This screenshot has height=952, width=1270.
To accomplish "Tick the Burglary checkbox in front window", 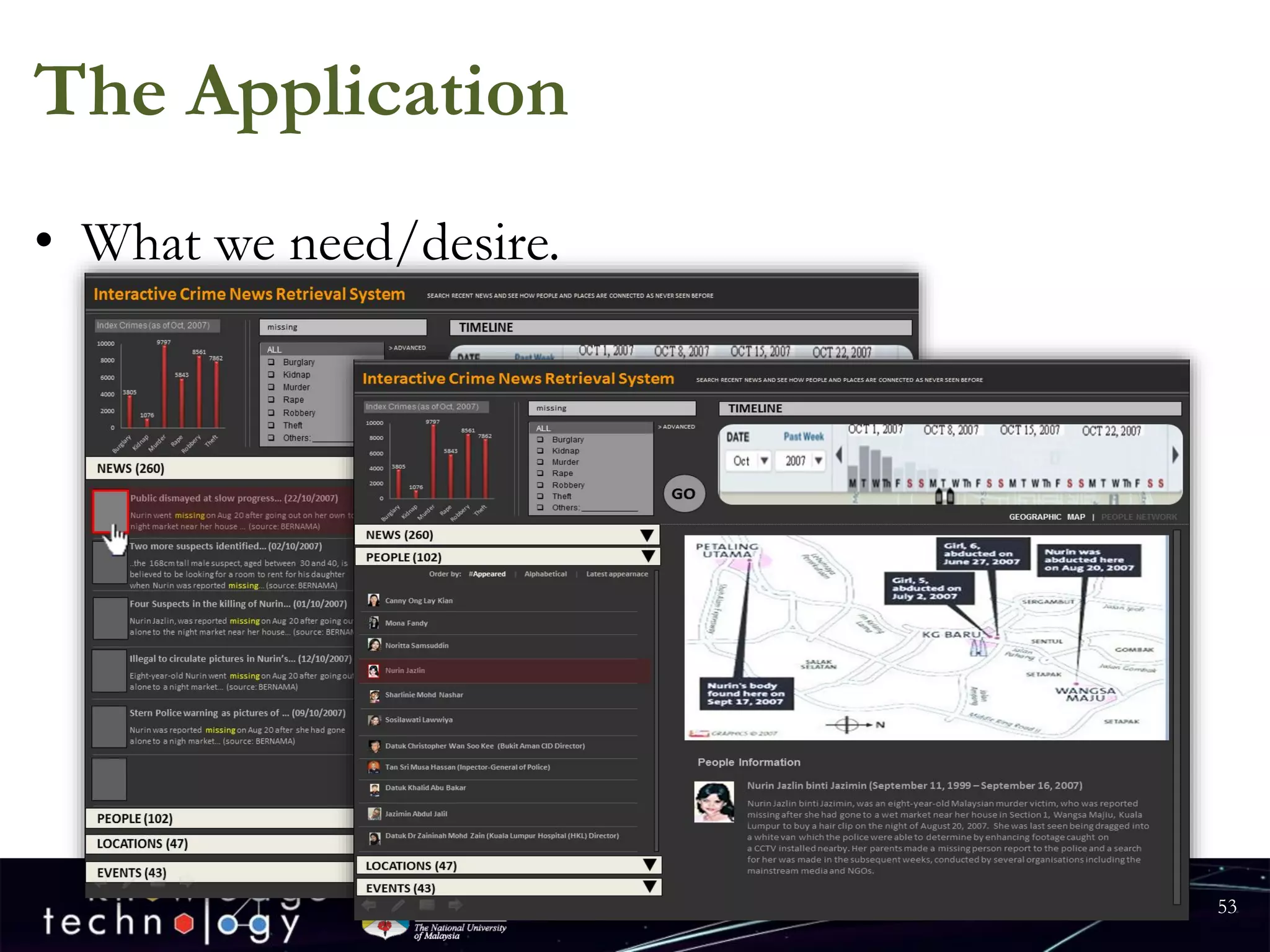I will point(540,439).
